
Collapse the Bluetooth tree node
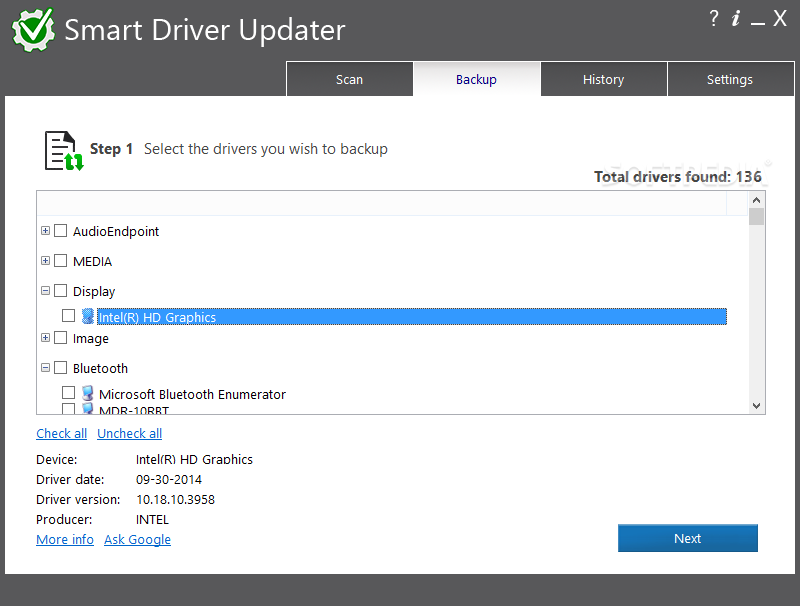coord(45,367)
